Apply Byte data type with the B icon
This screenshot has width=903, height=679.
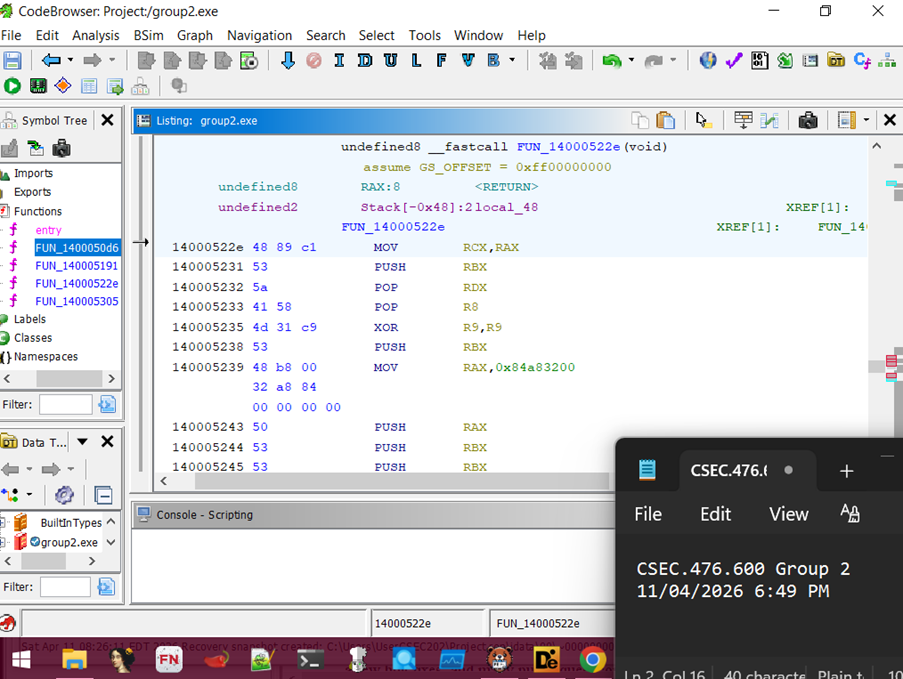pos(494,61)
